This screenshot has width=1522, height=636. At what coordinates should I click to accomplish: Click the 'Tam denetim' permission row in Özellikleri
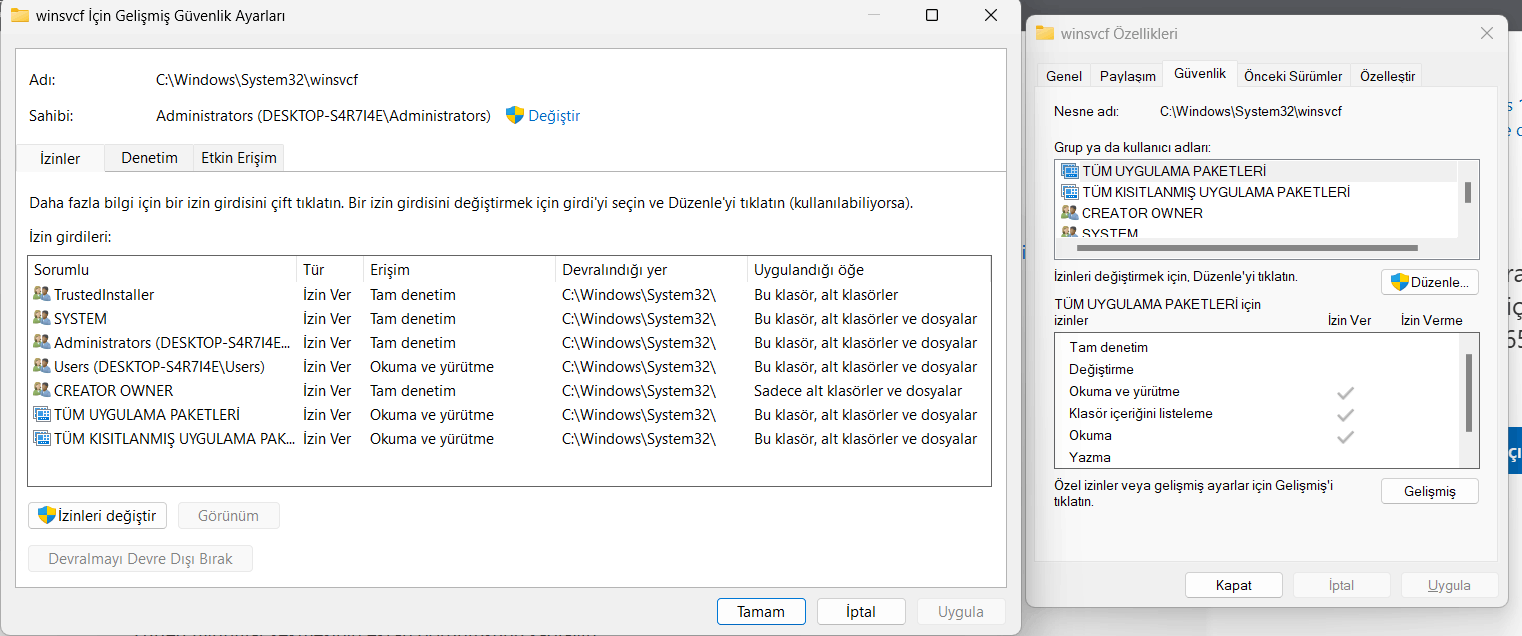(x=1259, y=348)
